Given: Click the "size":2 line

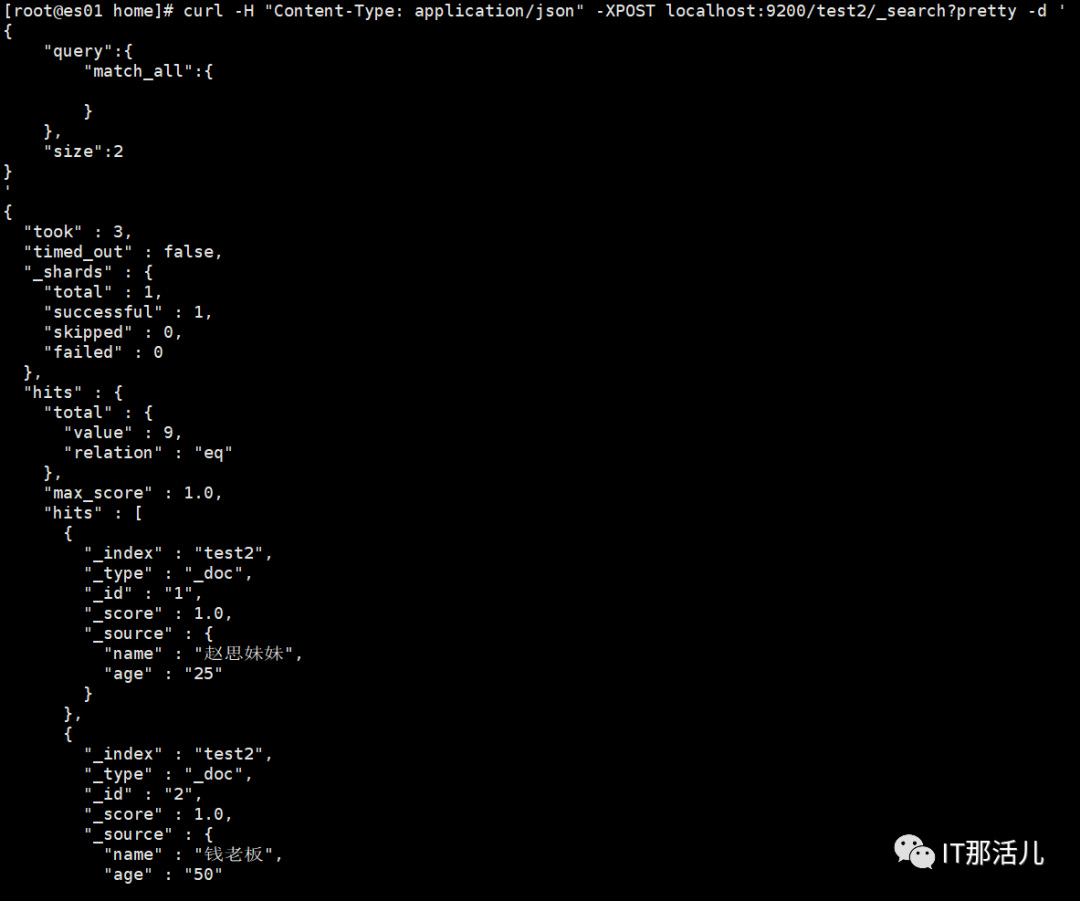Looking at the screenshot, I should pos(84,152).
